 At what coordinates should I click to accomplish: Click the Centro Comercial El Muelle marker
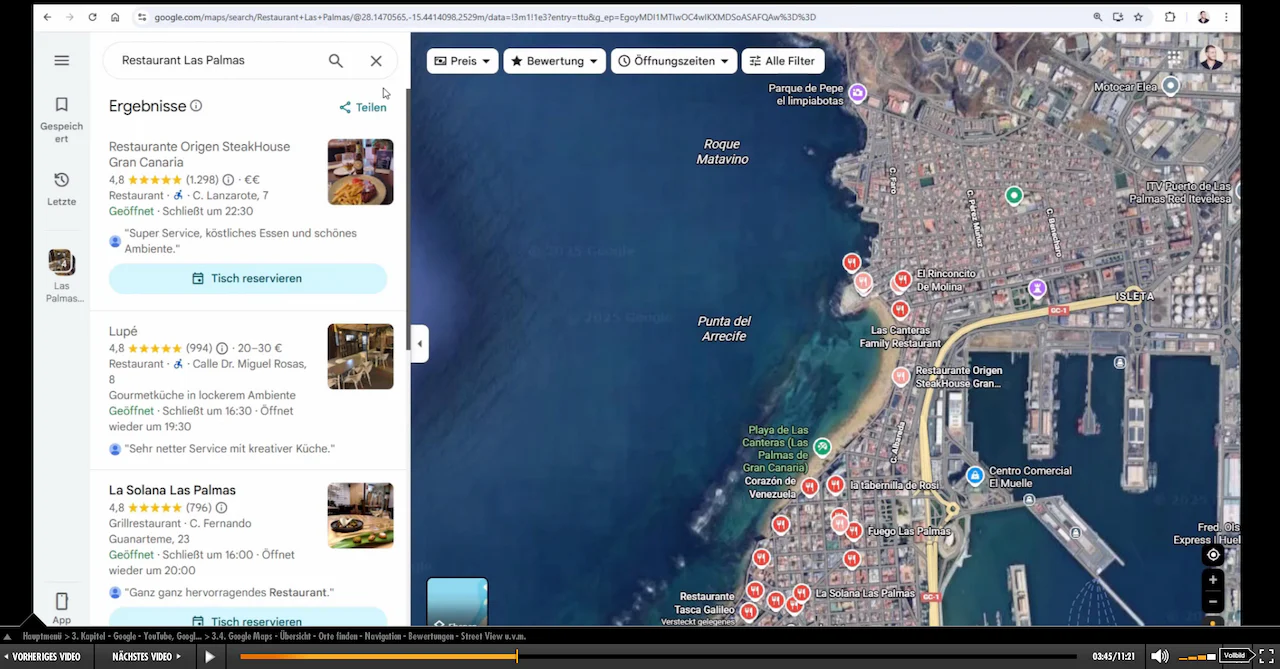pos(975,476)
